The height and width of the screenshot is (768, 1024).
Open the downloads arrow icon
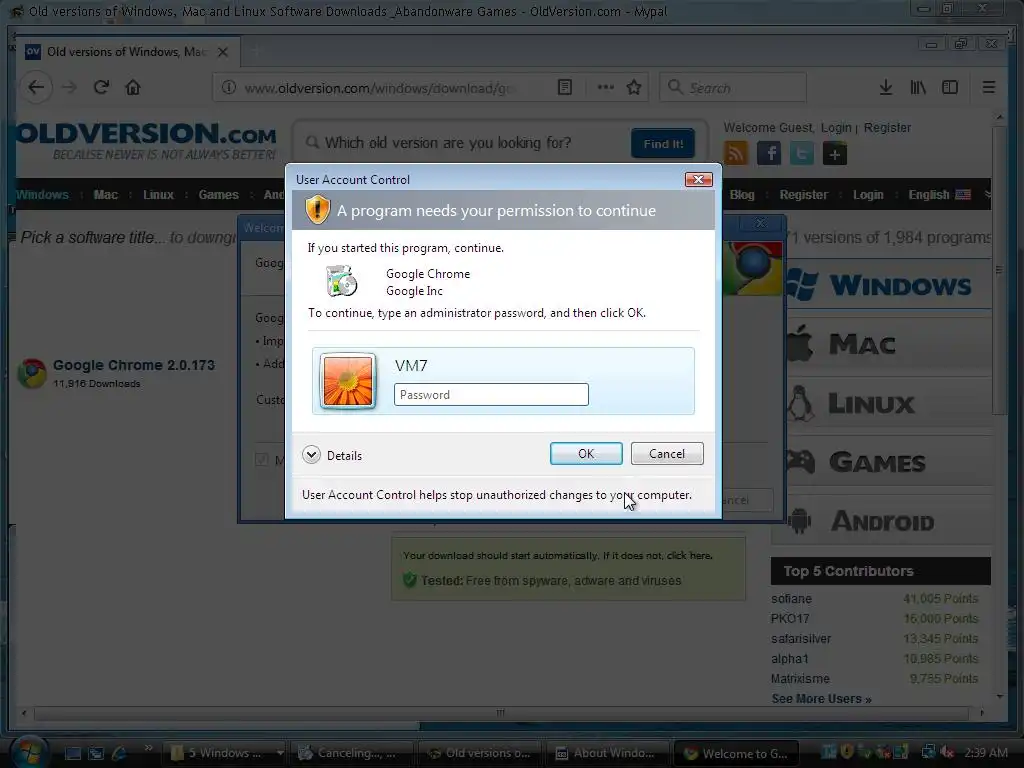click(x=886, y=88)
